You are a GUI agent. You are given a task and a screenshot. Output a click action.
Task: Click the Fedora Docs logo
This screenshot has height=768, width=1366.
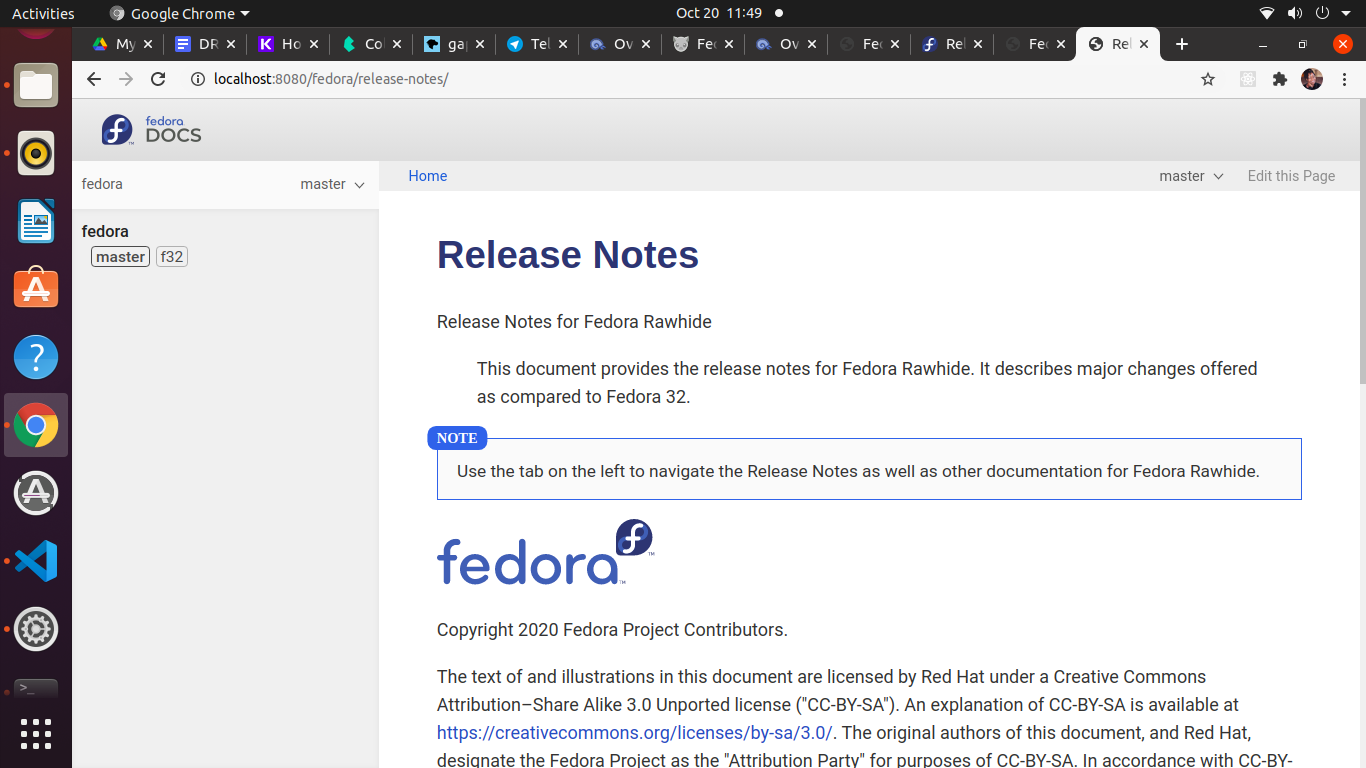(x=152, y=130)
